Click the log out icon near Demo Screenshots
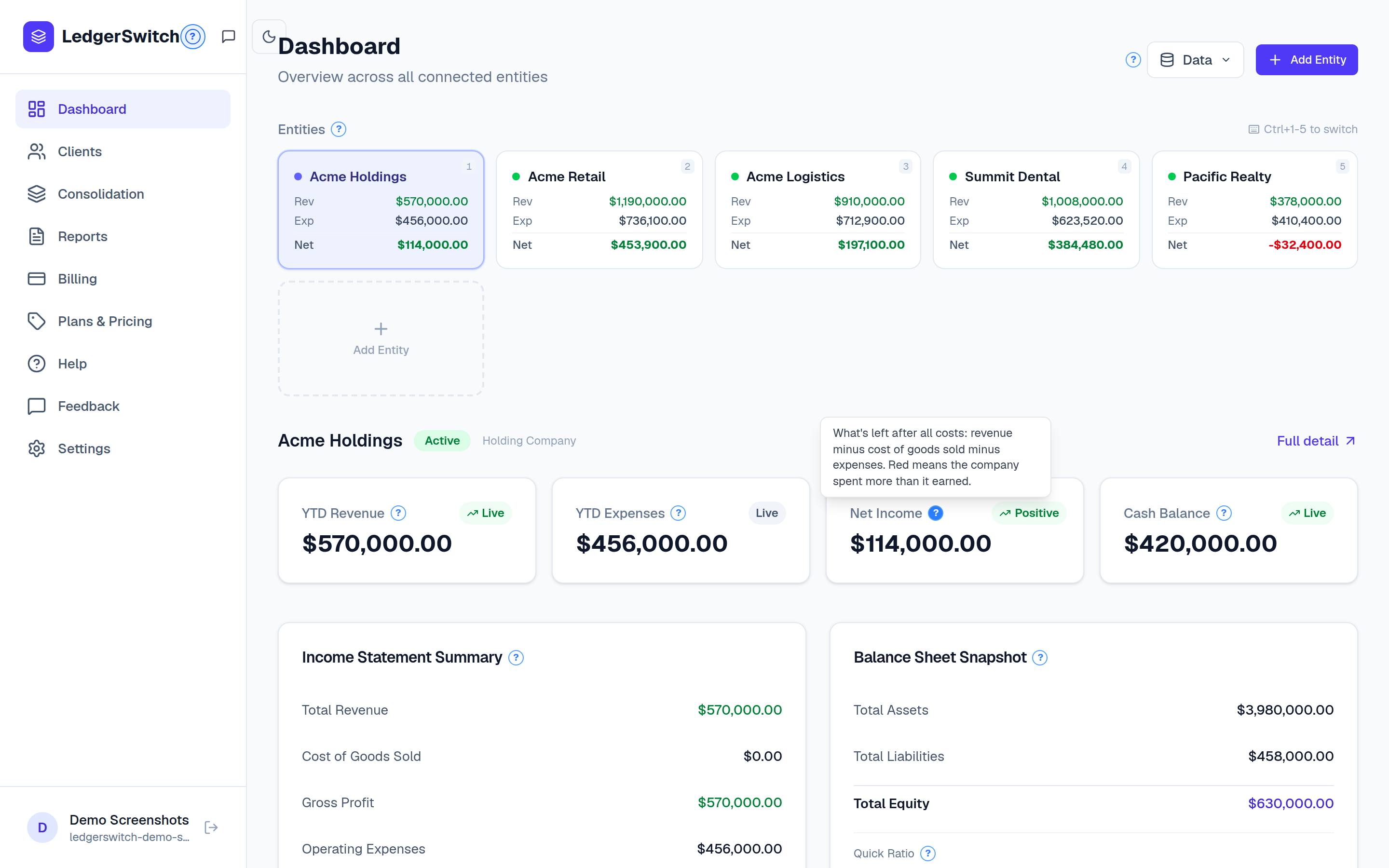This screenshot has width=1389, height=868. 211,827
